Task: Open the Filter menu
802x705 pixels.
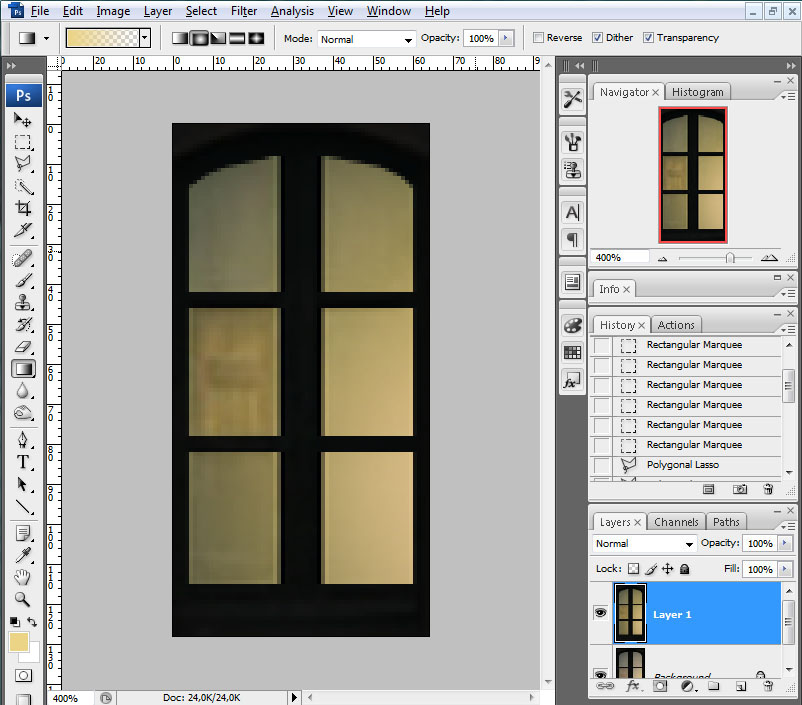Action: (243, 11)
